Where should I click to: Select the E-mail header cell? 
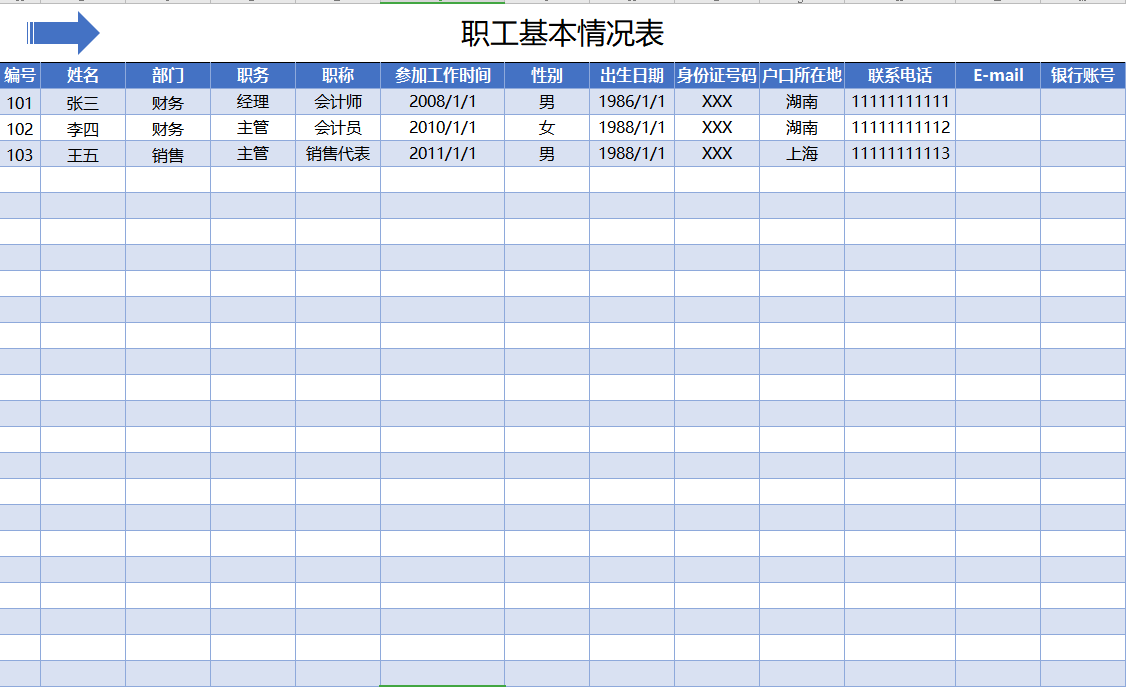[996, 75]
